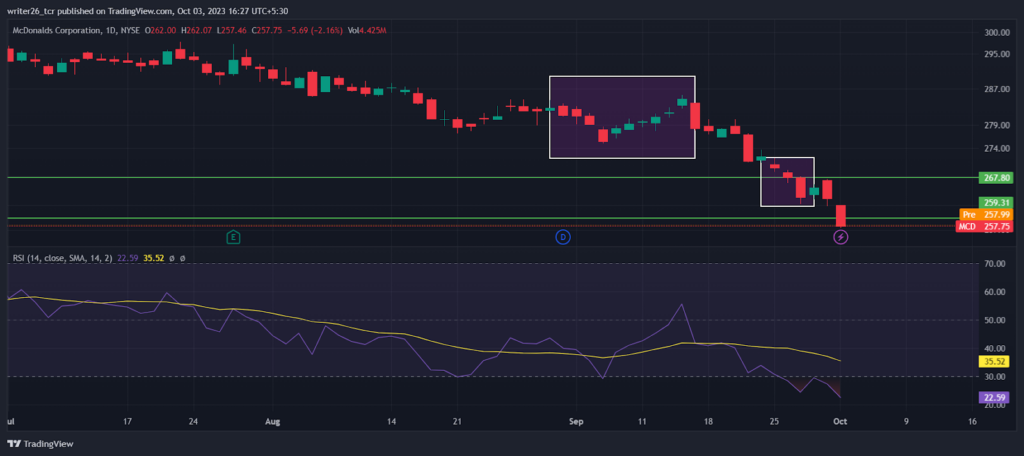Viewport: 1024px width, 456px height.
Task: Click the 274.00 price axis label
Action: [x=995, y=148]
